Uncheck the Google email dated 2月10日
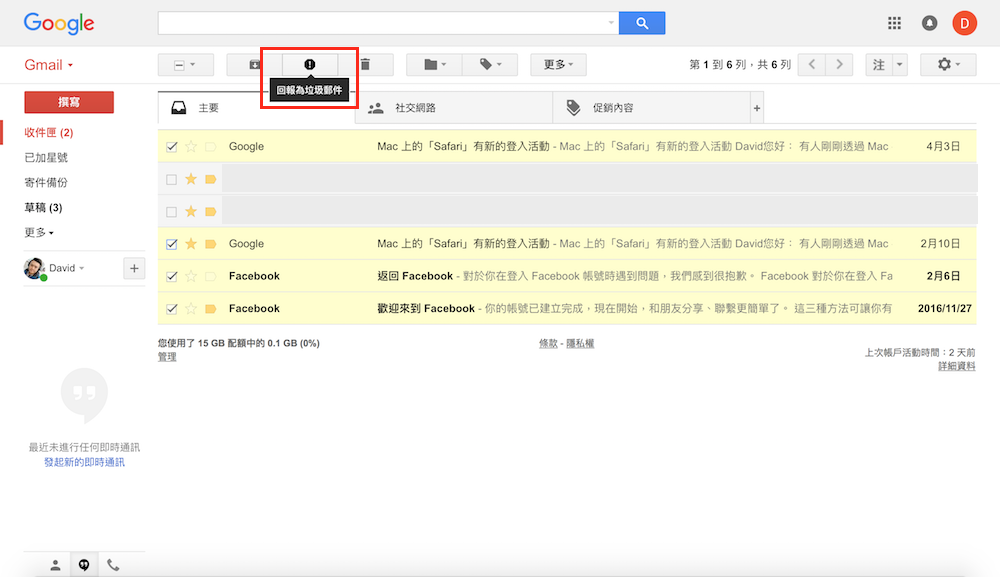The image size is (1000, 577). pos(172,244)
